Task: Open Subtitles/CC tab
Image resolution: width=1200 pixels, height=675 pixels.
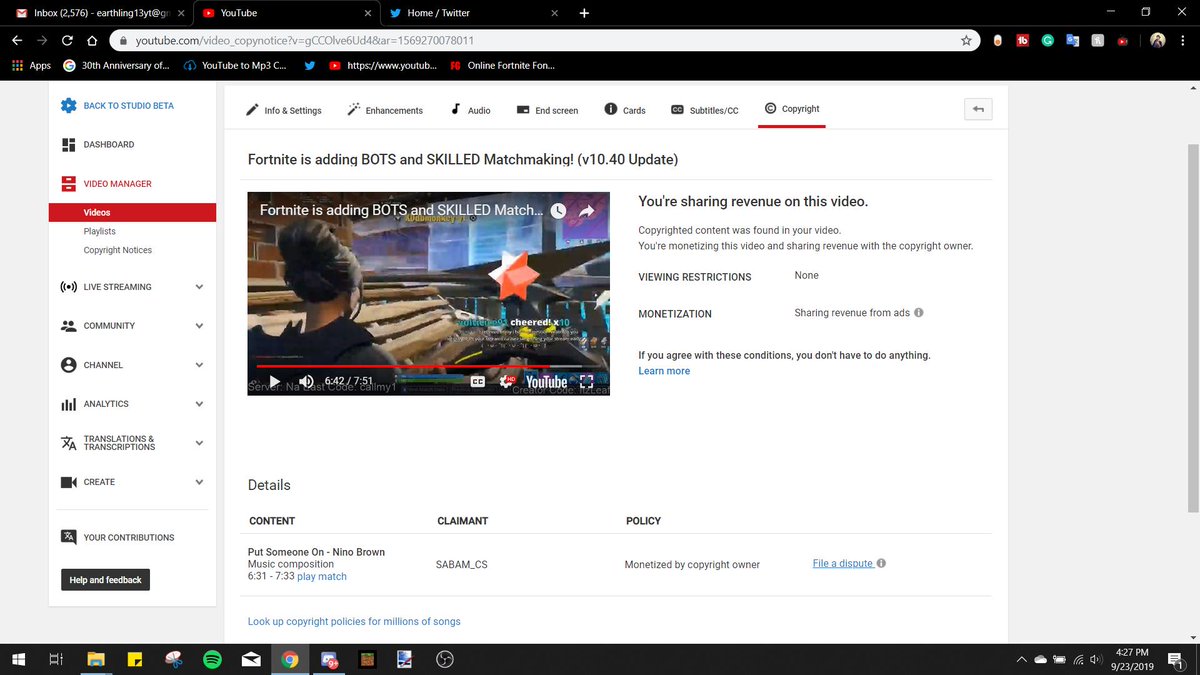Action: tap(704, 110)
